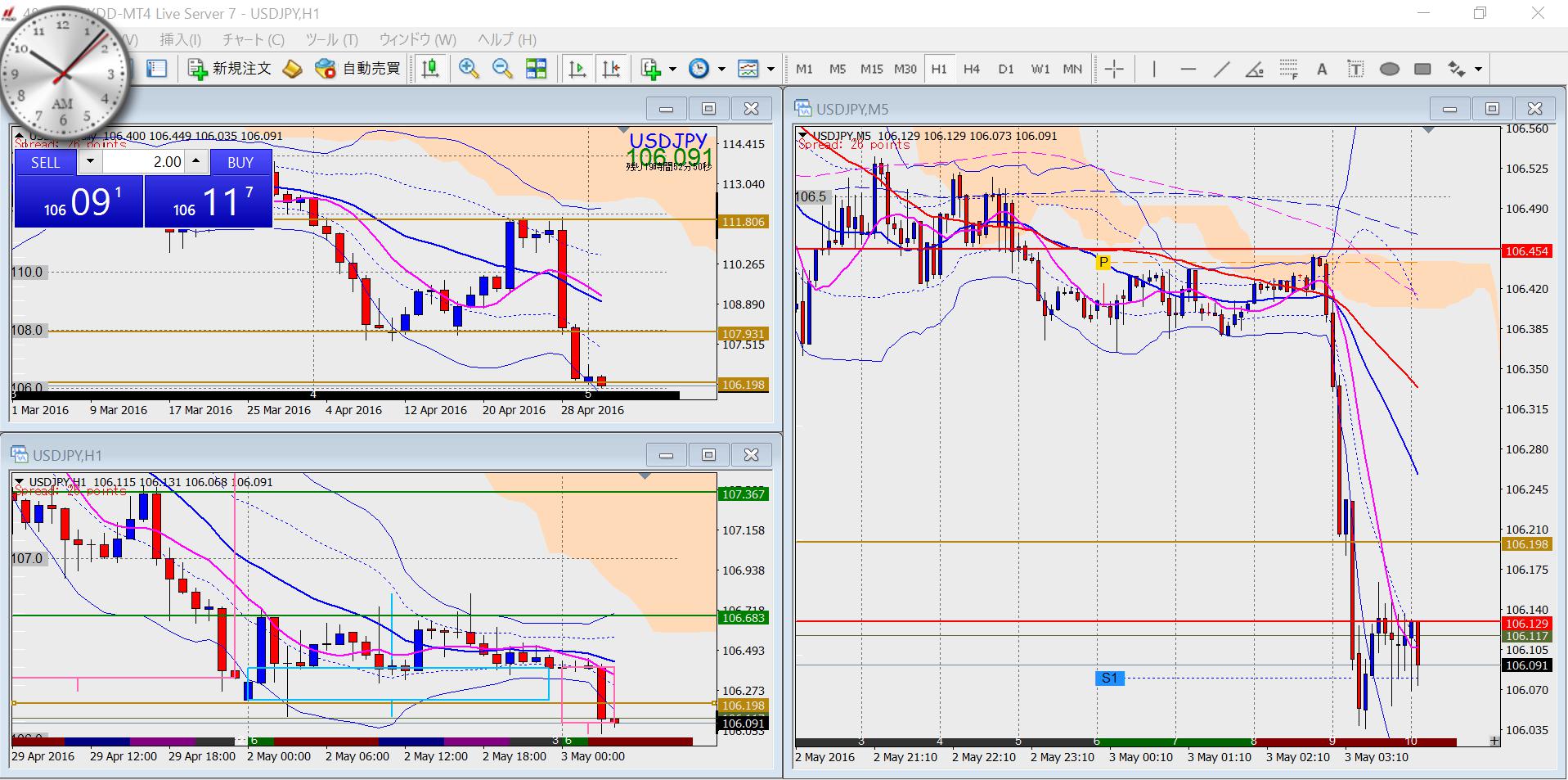The width and height of the screenshot is (1568, 780).
Task: Open the ヘルプ(H) Help menu
Action: tap(506, 39)
